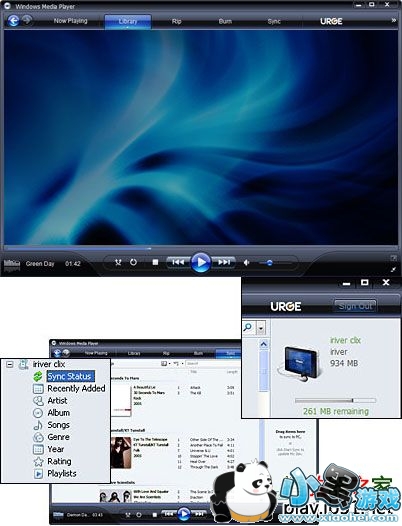Turn on shuffle in the large player
Image resolution: width=402 pixels, height=526 pixels.
(x=118, y=262)
